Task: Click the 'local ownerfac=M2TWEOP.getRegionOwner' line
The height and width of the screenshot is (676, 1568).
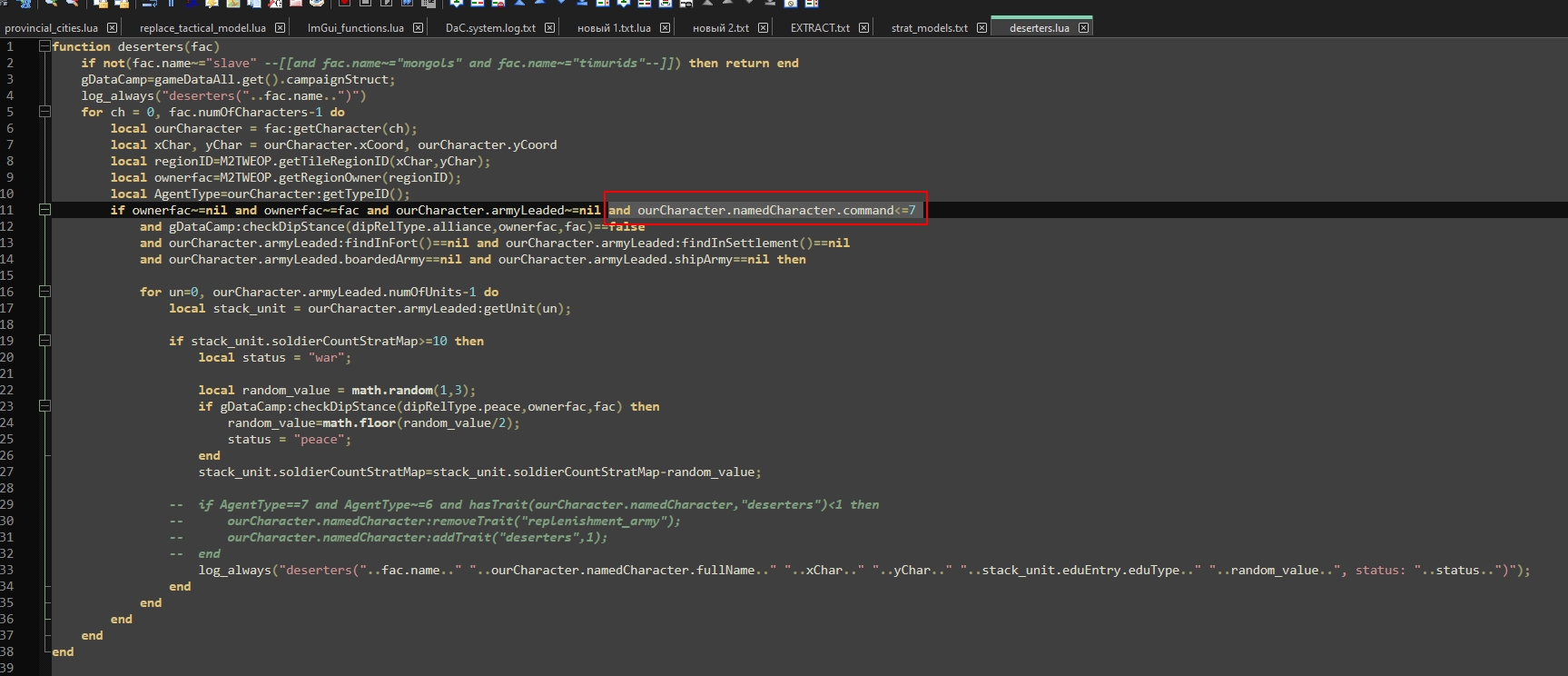Action: [285, 177]
